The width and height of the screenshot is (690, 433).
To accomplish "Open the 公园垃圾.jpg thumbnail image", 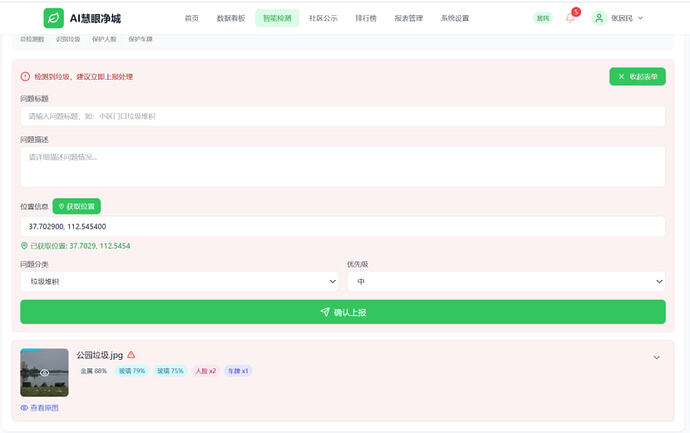I will (x=44, y=373).
